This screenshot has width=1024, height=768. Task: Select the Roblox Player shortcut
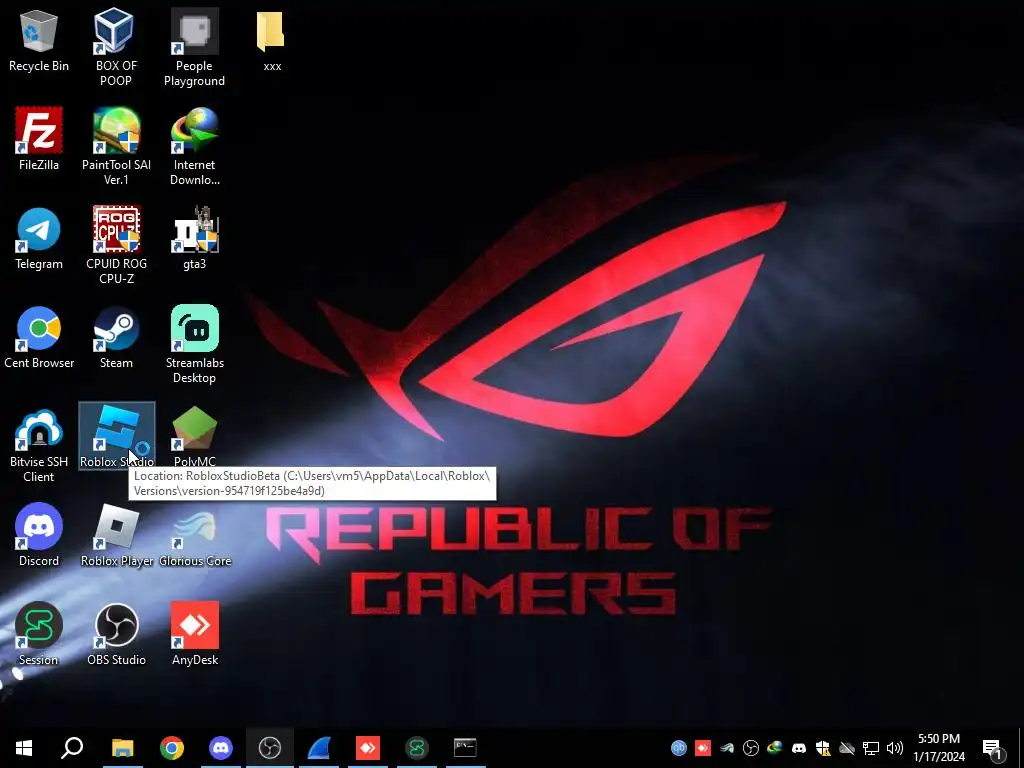(116, 536)
